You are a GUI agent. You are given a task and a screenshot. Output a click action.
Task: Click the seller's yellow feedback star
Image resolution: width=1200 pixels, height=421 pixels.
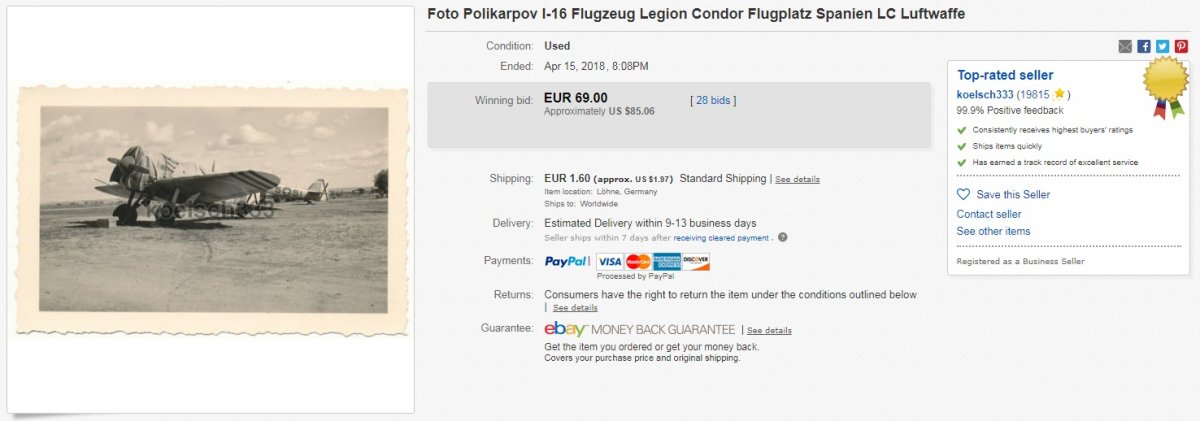click(1059, 94)
